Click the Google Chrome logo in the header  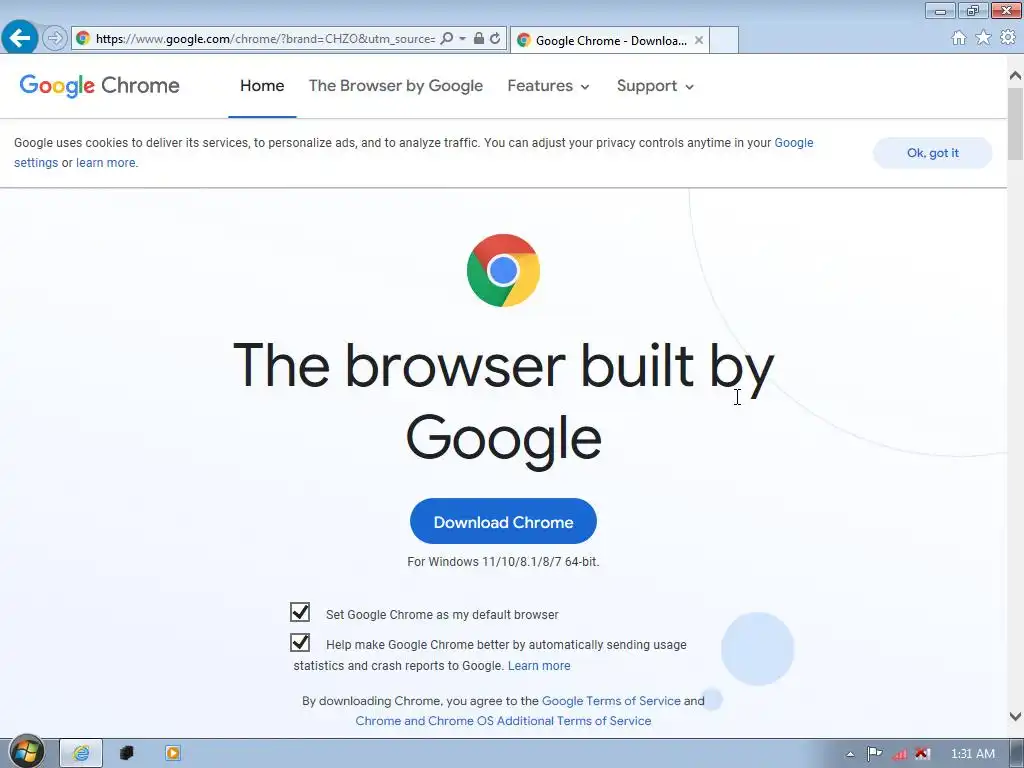(99, 86)
